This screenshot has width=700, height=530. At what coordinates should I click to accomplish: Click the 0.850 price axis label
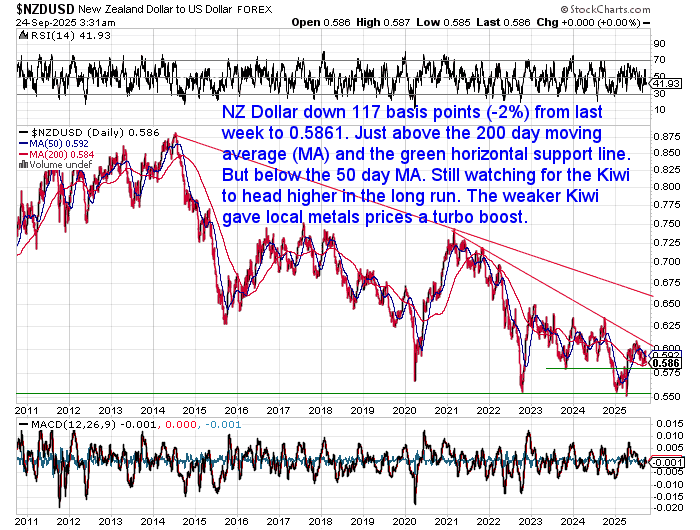(x=667, y=153)
